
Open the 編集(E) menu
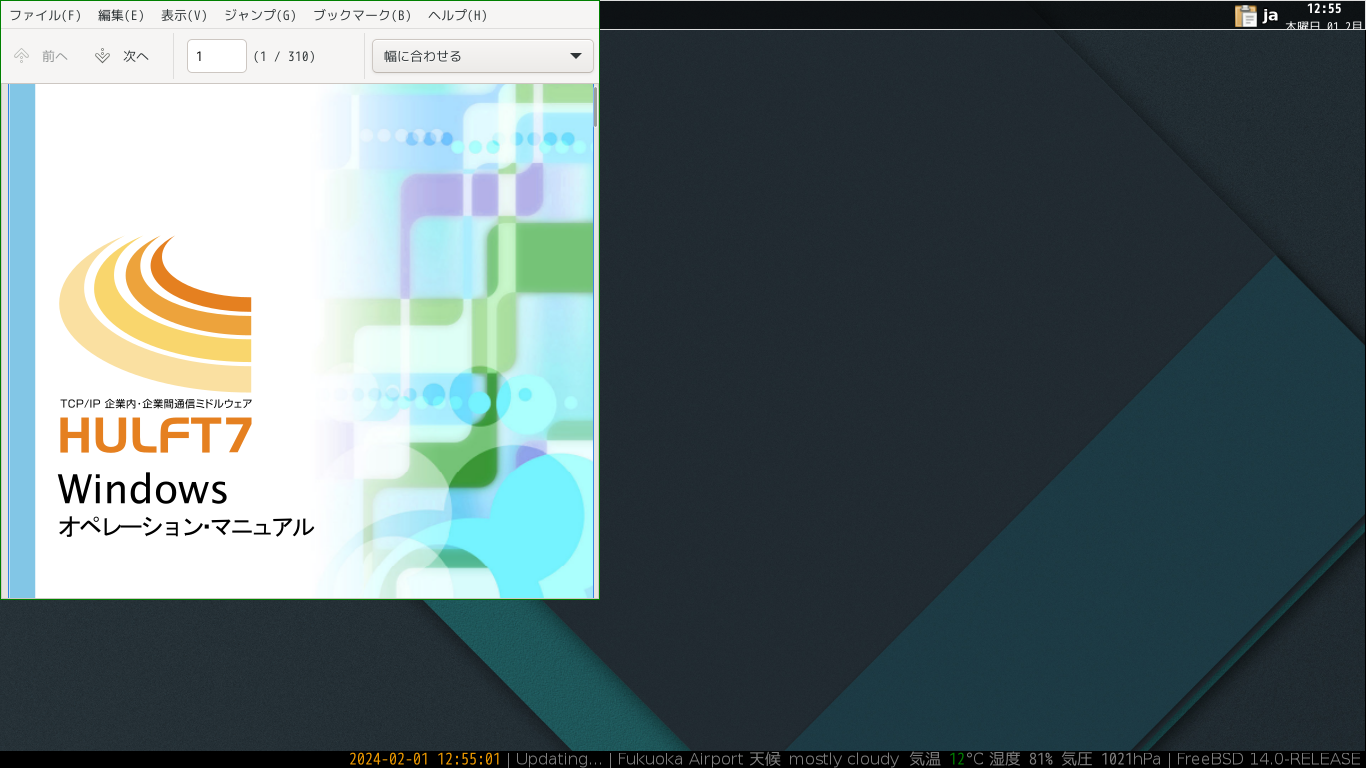point(121,15)
